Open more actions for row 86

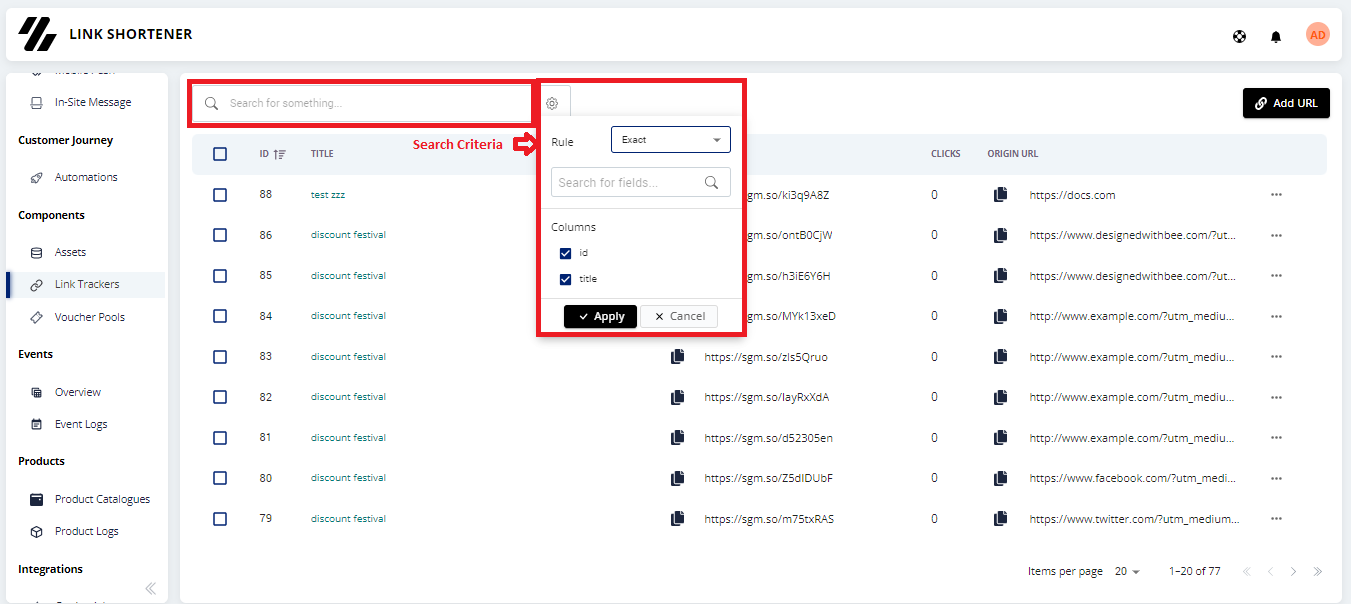(1276, 235)
